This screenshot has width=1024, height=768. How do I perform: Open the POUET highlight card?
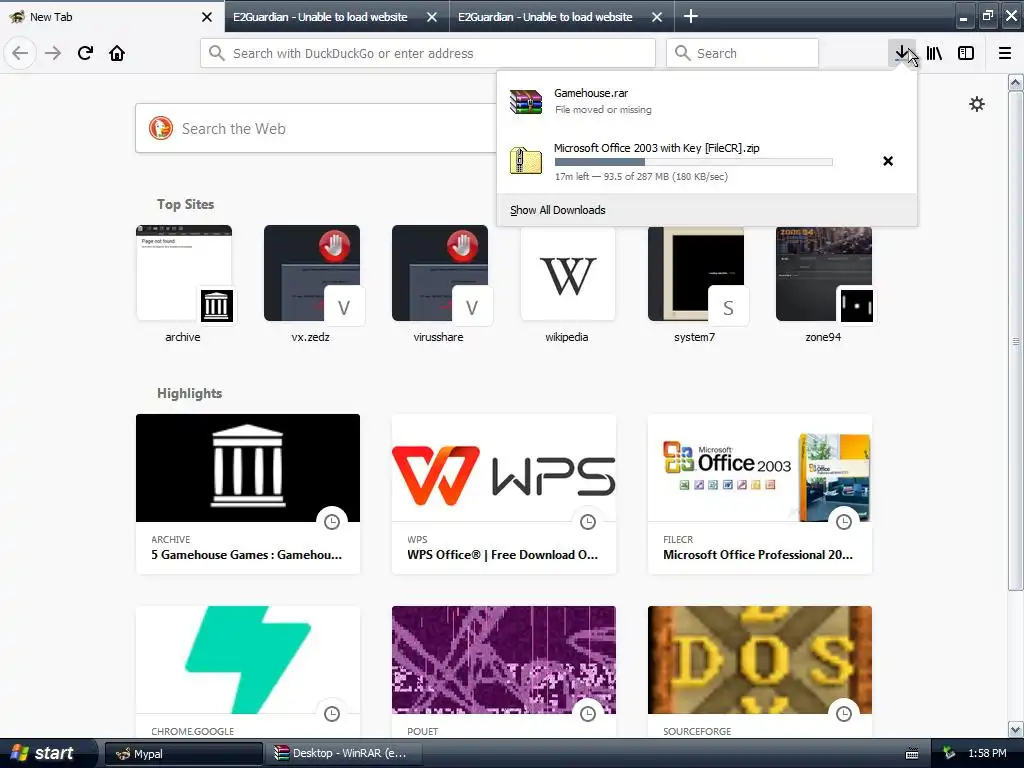coord(504,672)
